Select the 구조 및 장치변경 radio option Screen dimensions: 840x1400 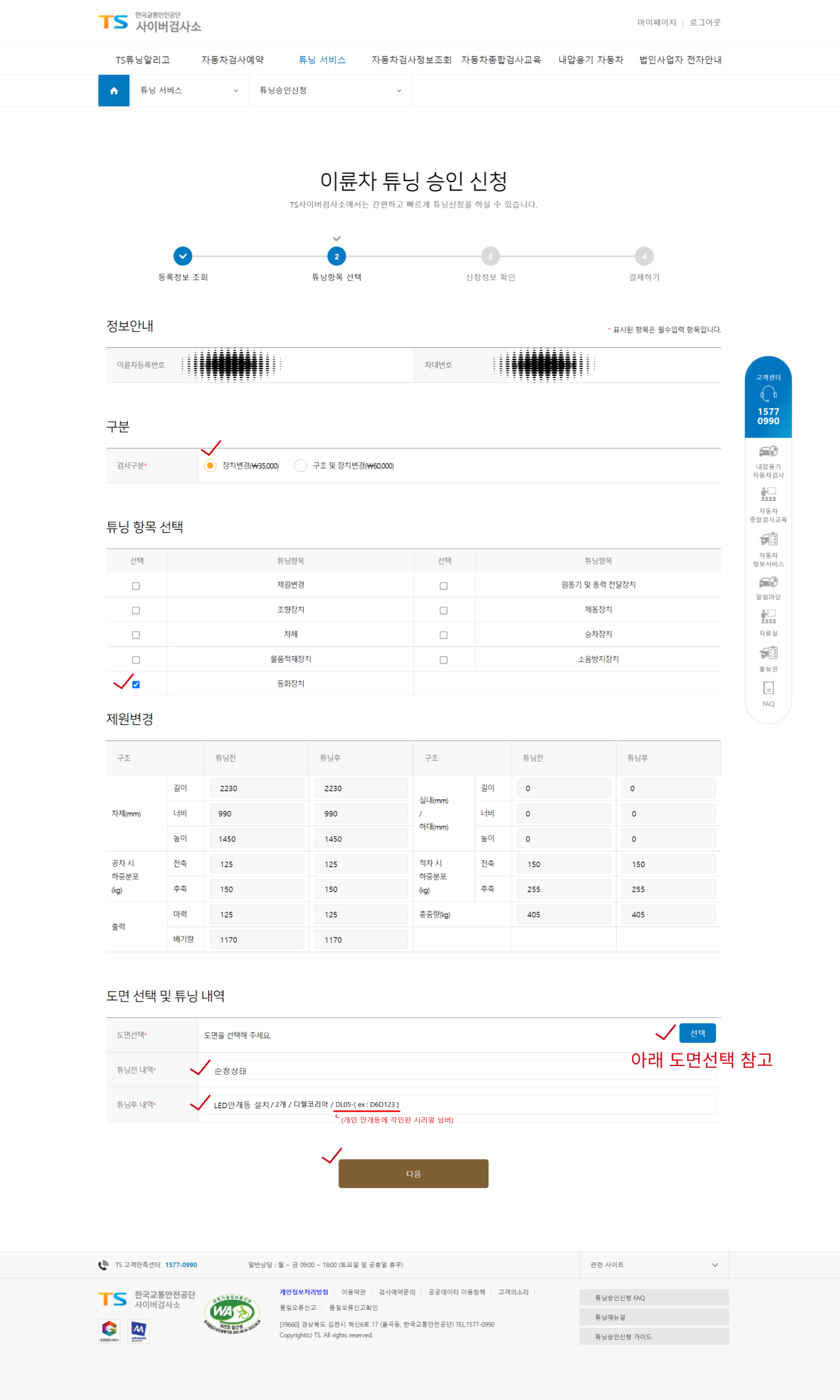(x=301, y=466)
